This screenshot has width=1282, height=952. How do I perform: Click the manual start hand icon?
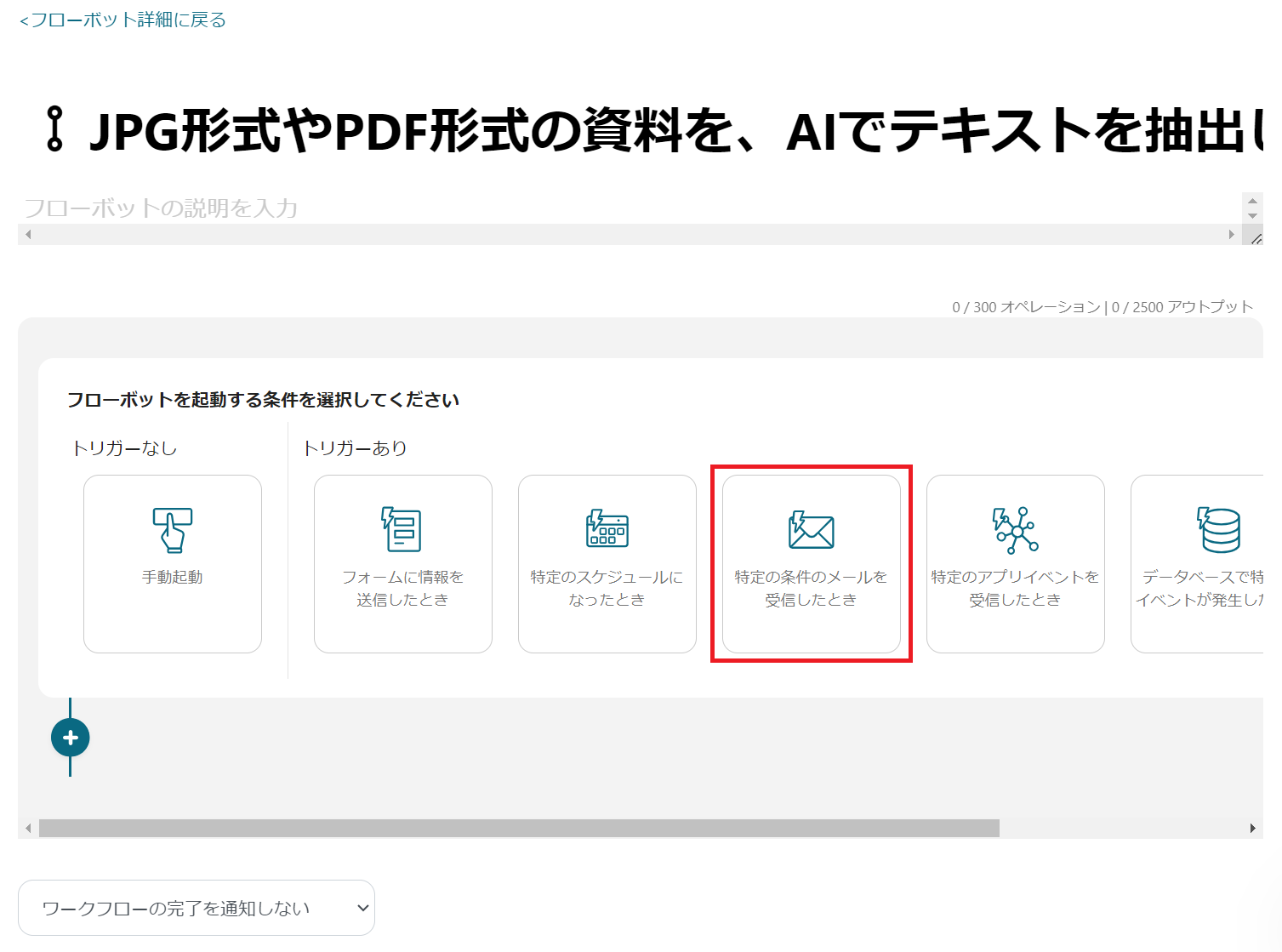pos(173,529)
